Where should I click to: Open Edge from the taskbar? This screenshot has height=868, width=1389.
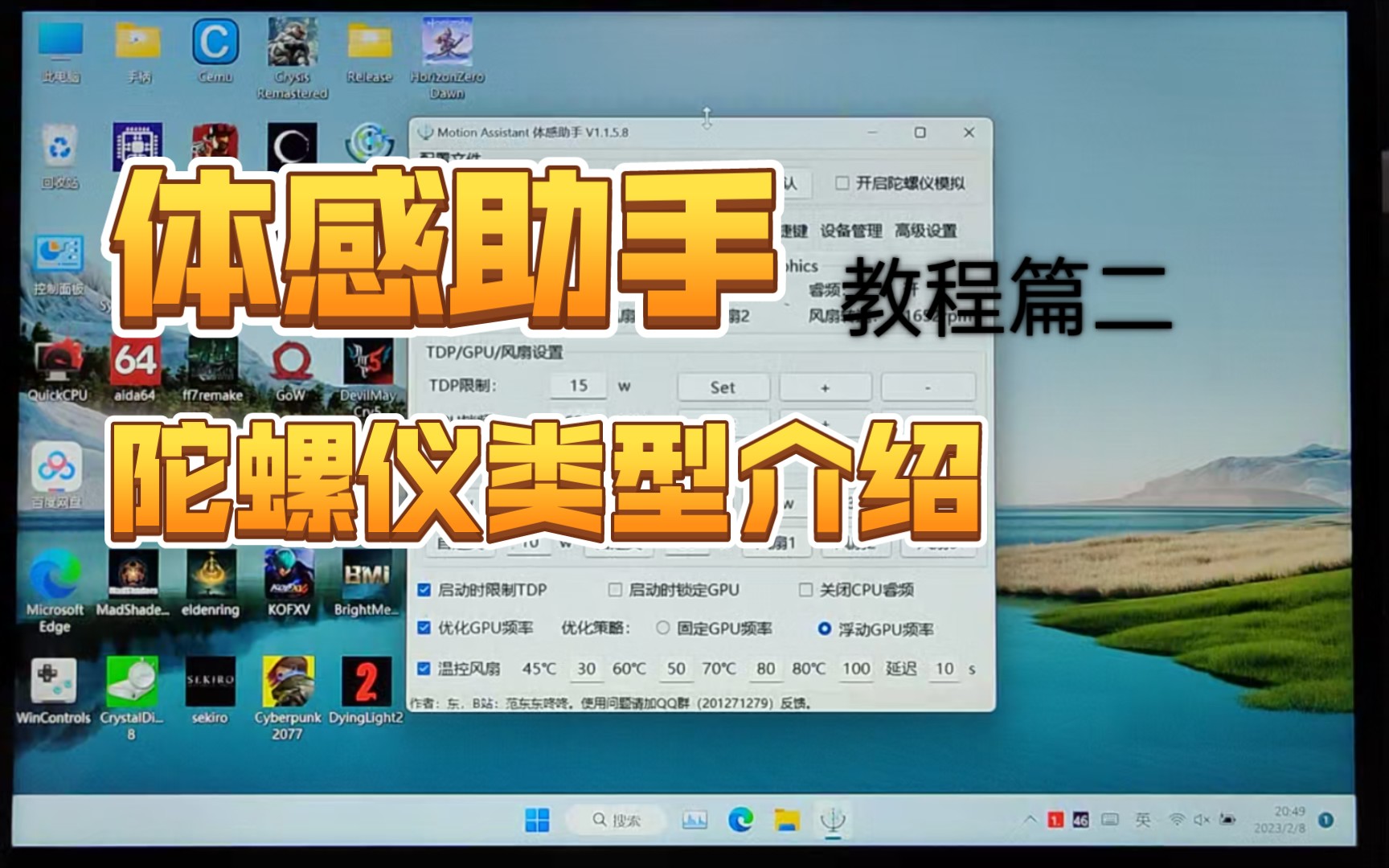[740, 820]
